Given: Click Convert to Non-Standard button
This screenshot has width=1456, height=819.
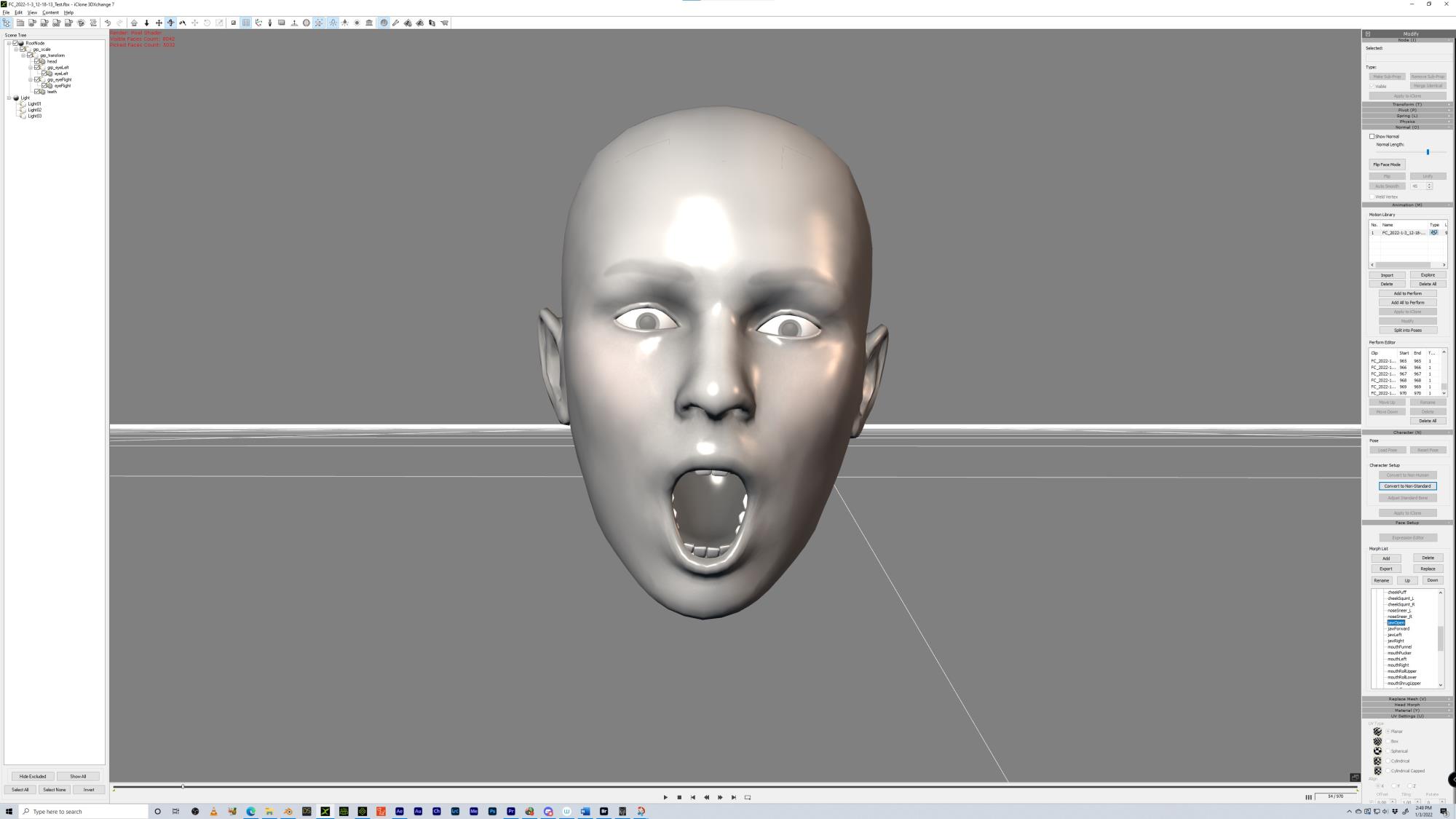Looking at the screenshot, I should click(x=1407, y=486).
